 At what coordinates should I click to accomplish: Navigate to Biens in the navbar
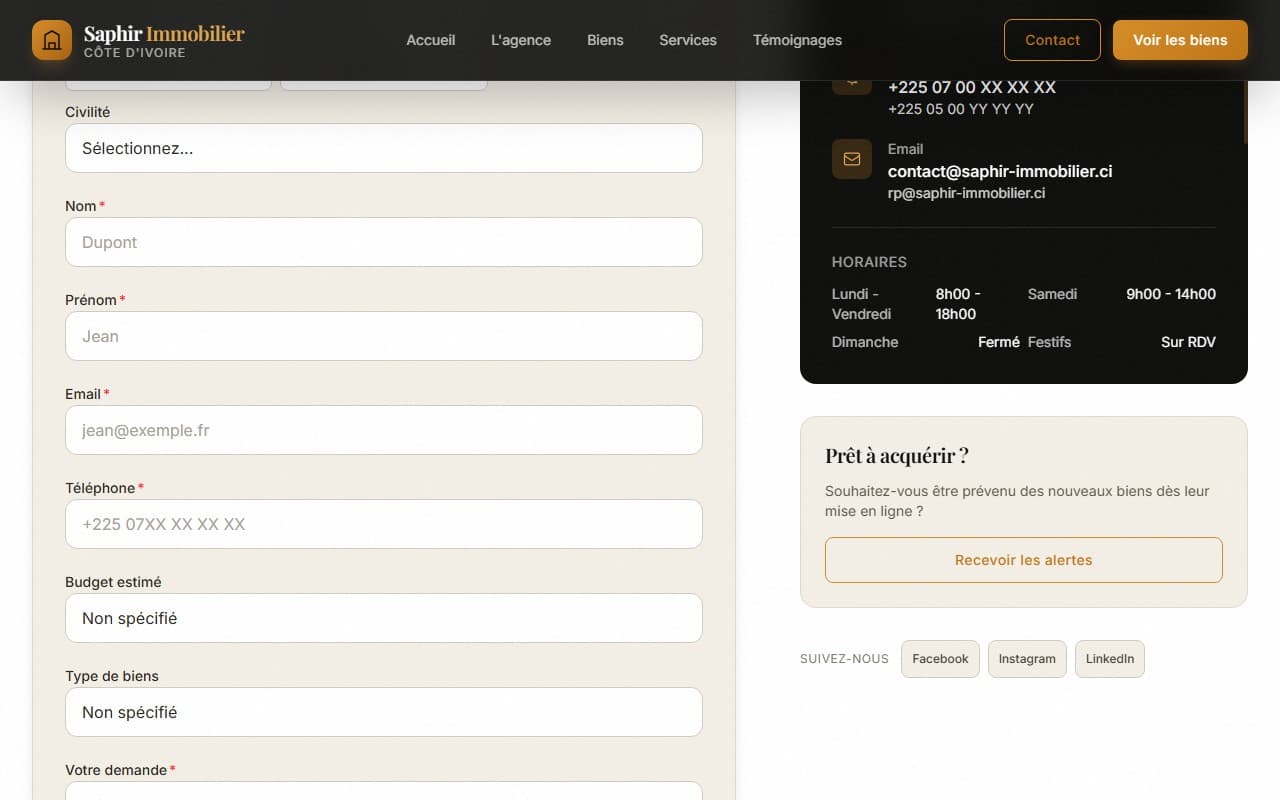605,40
